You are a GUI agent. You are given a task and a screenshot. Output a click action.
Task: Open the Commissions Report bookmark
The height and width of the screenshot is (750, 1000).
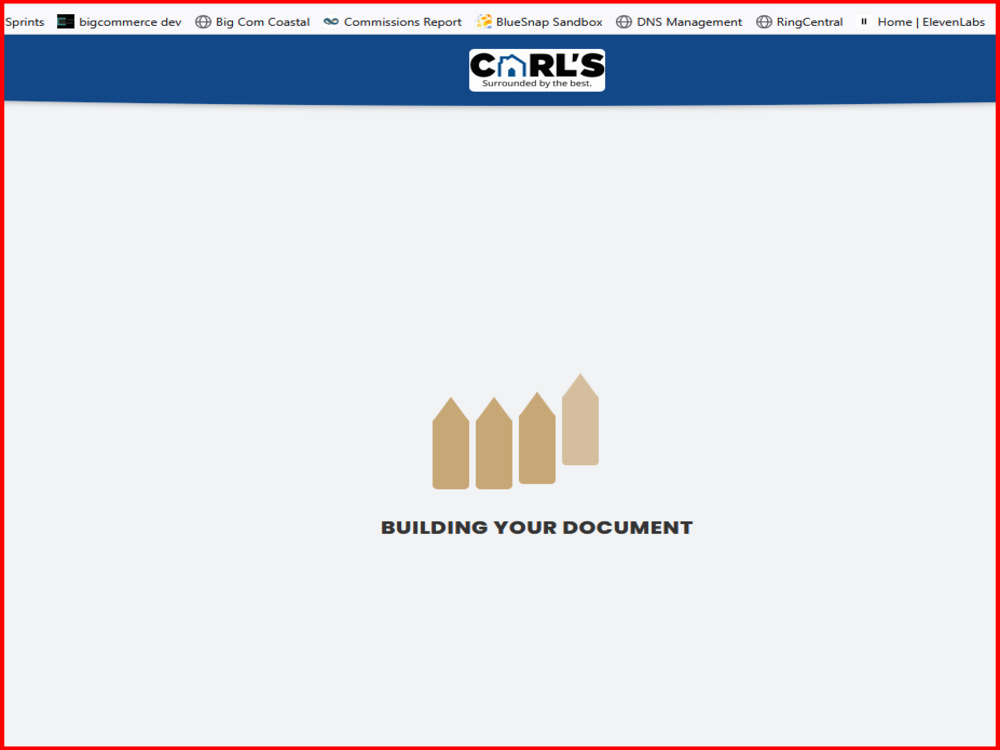click(392, 22)
